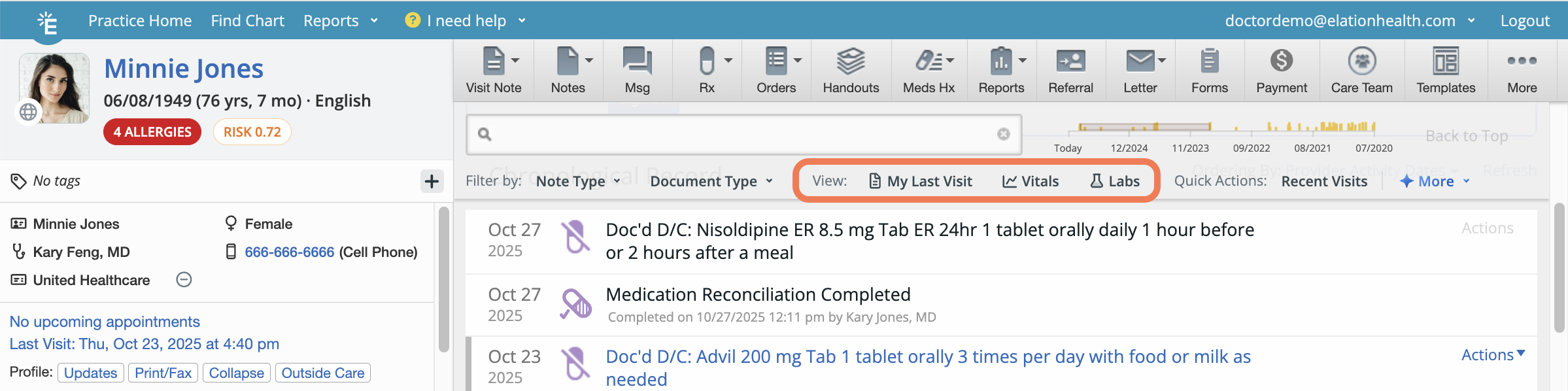
Task: Open Actions dropdown for Advil entry
Action: [1493, 355]
